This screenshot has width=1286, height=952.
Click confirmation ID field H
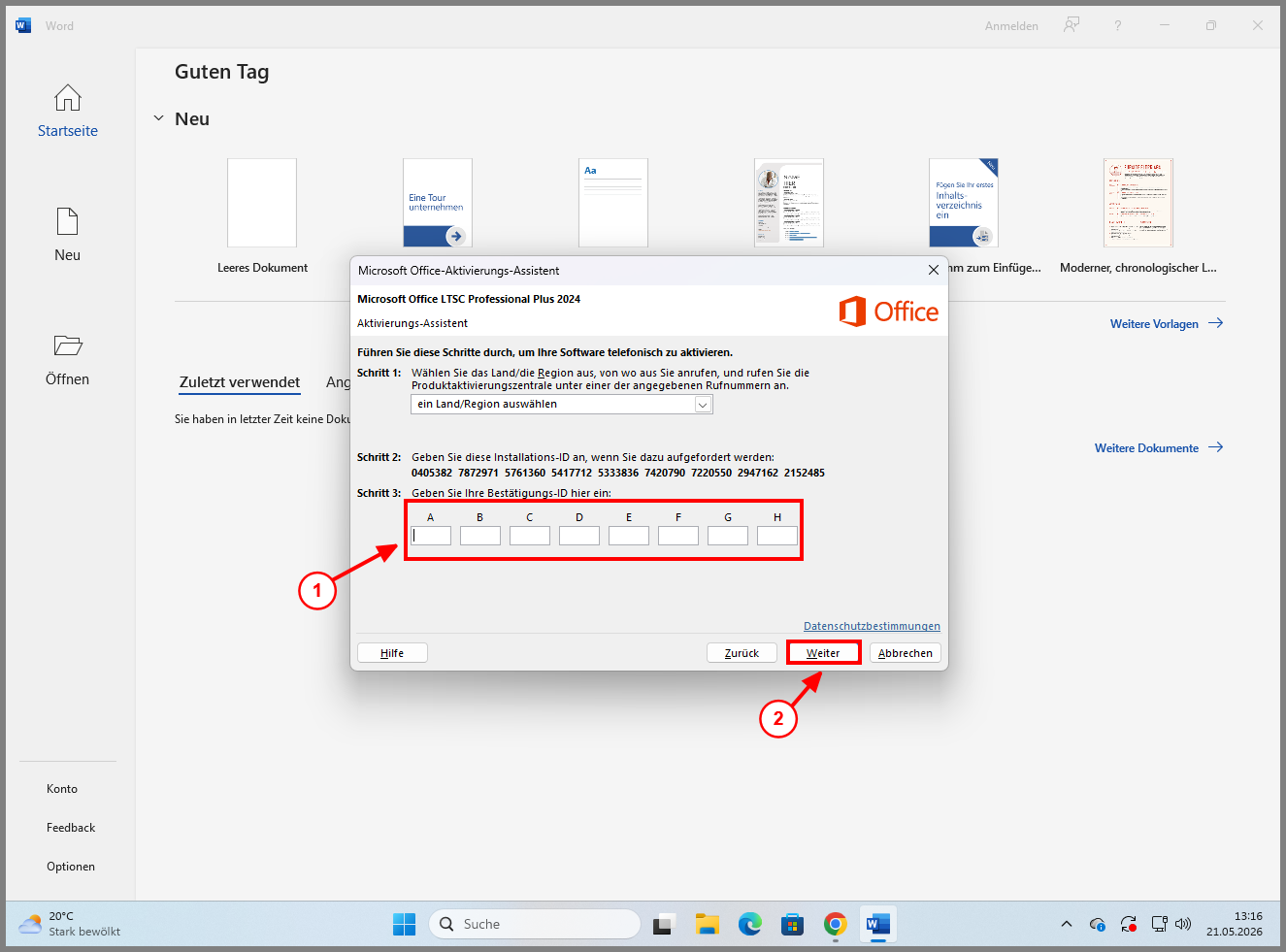click(x=777, y=536)
